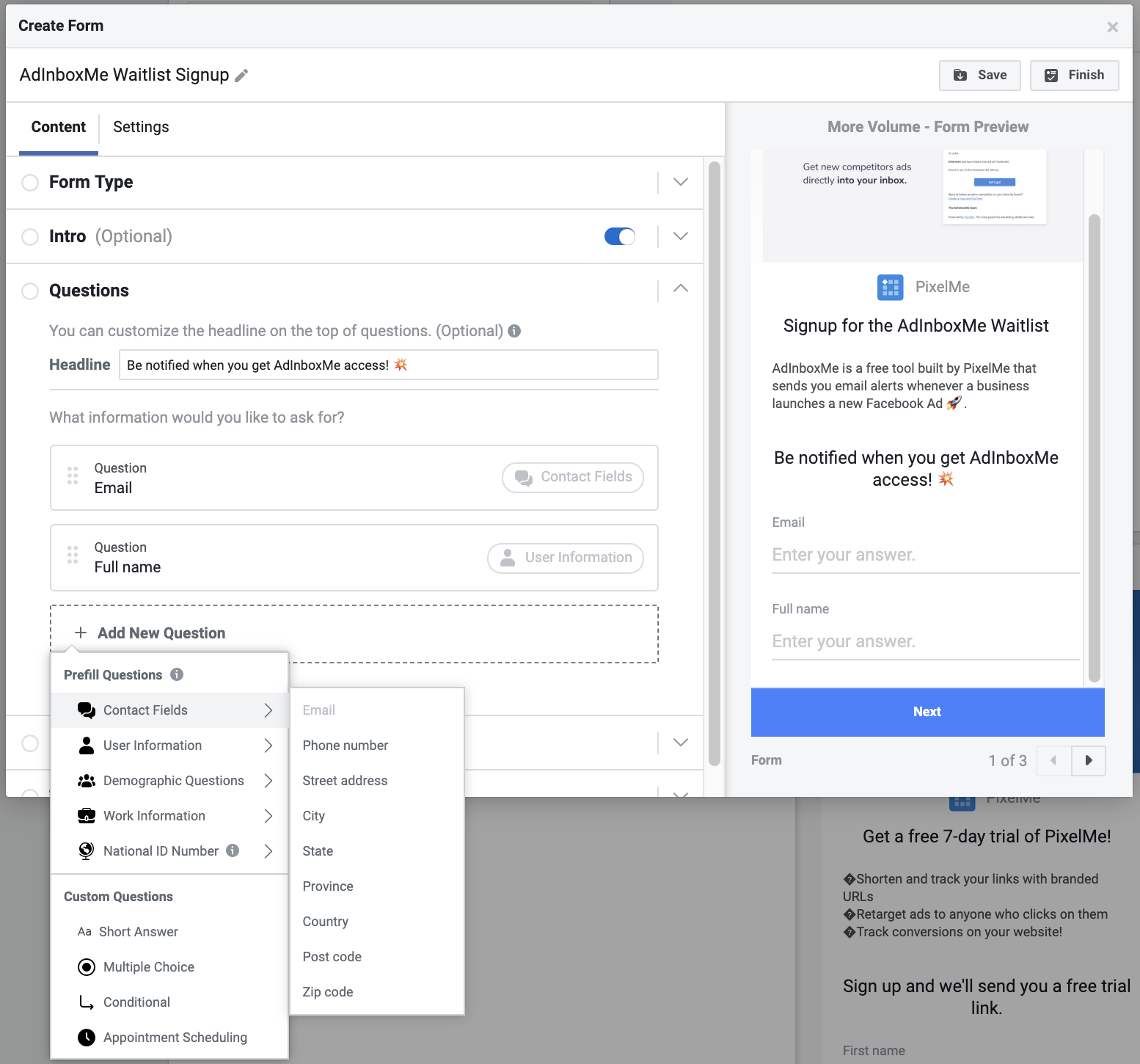
Task: Click the radio icon of Multiple Choice
Action: point(87,967)
